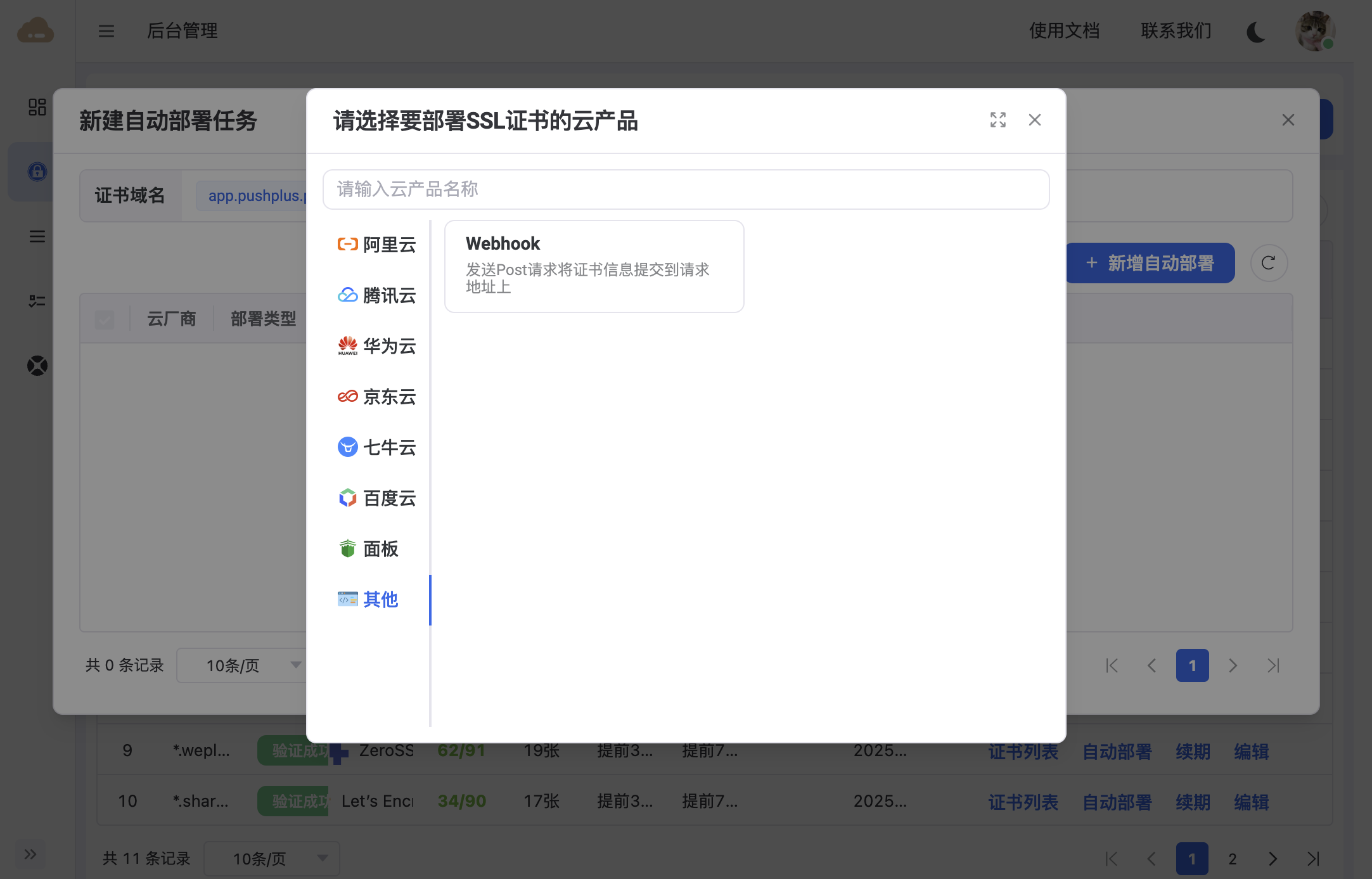Toggle dark mode moon icon
This screenshot has width=1372, height=879.
pyautogui.click(x=1256, y=32)
